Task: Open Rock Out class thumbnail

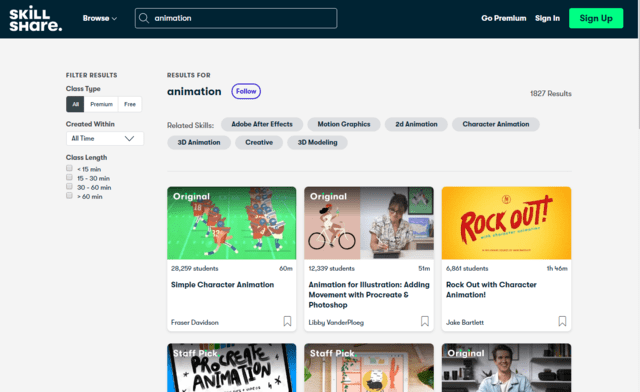Action: (506, 223)
